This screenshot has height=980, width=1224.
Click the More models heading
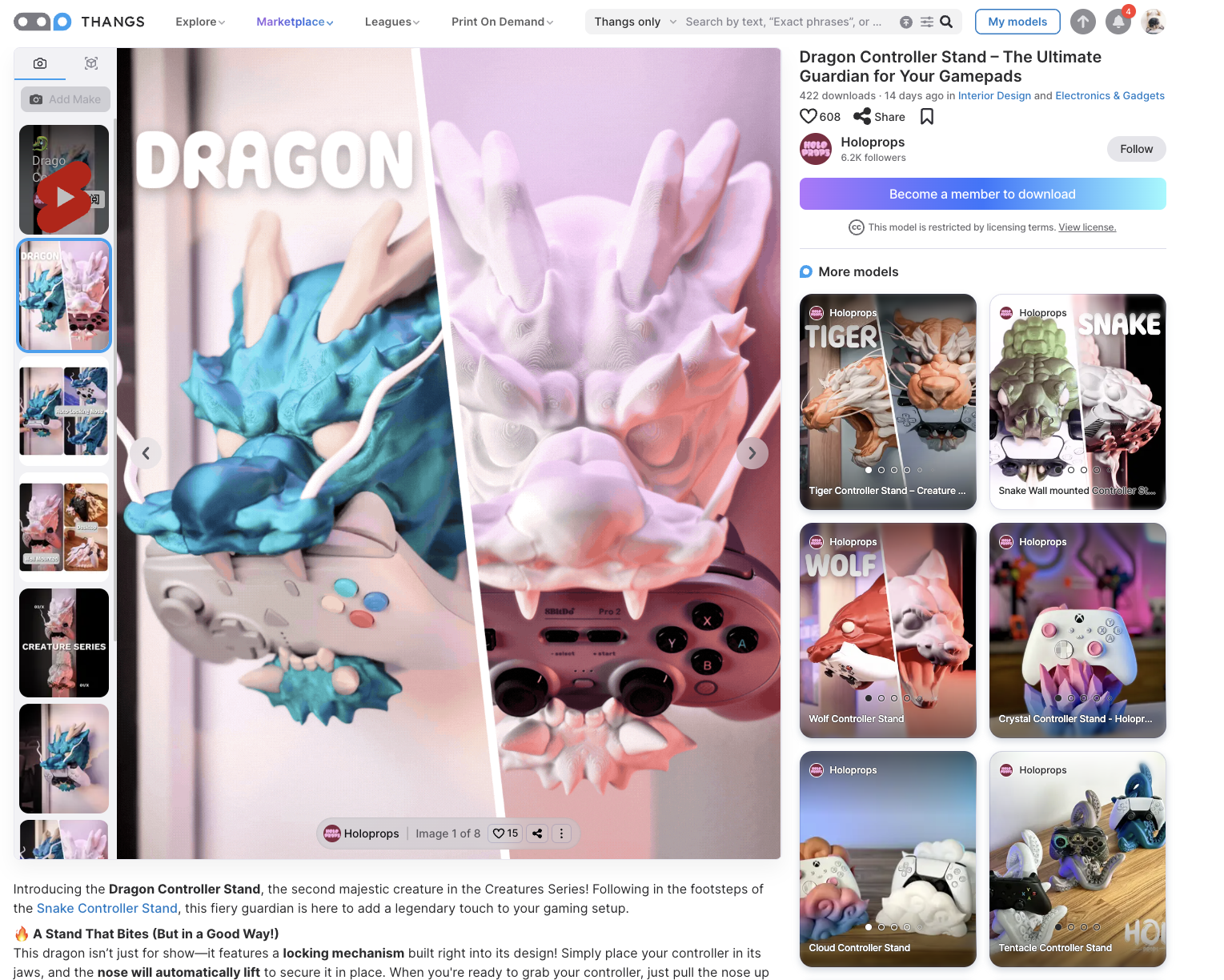point(858,271)
